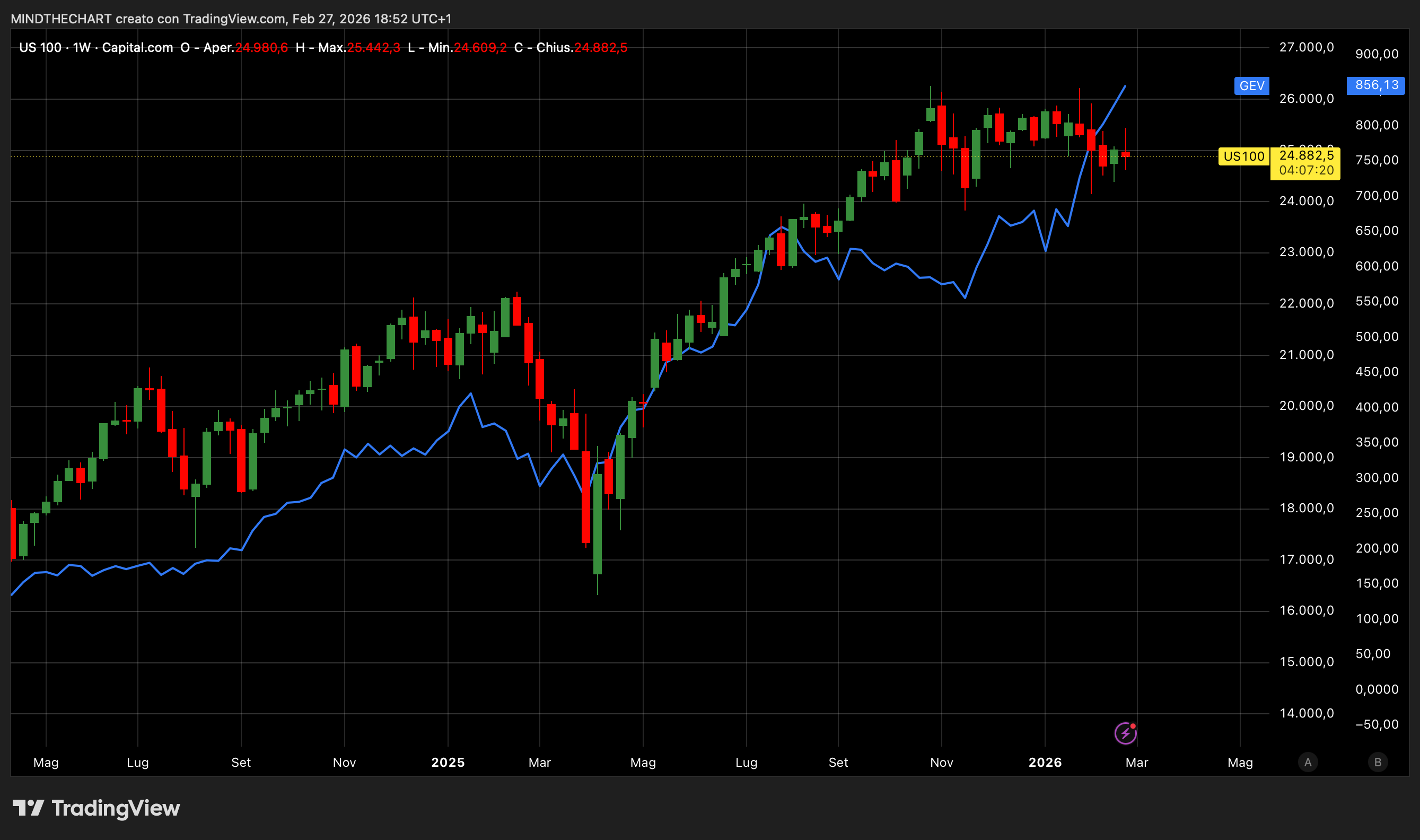1420x840 pixels.
Task: Click the B scale button
Action: click(x=1378, y=763)
